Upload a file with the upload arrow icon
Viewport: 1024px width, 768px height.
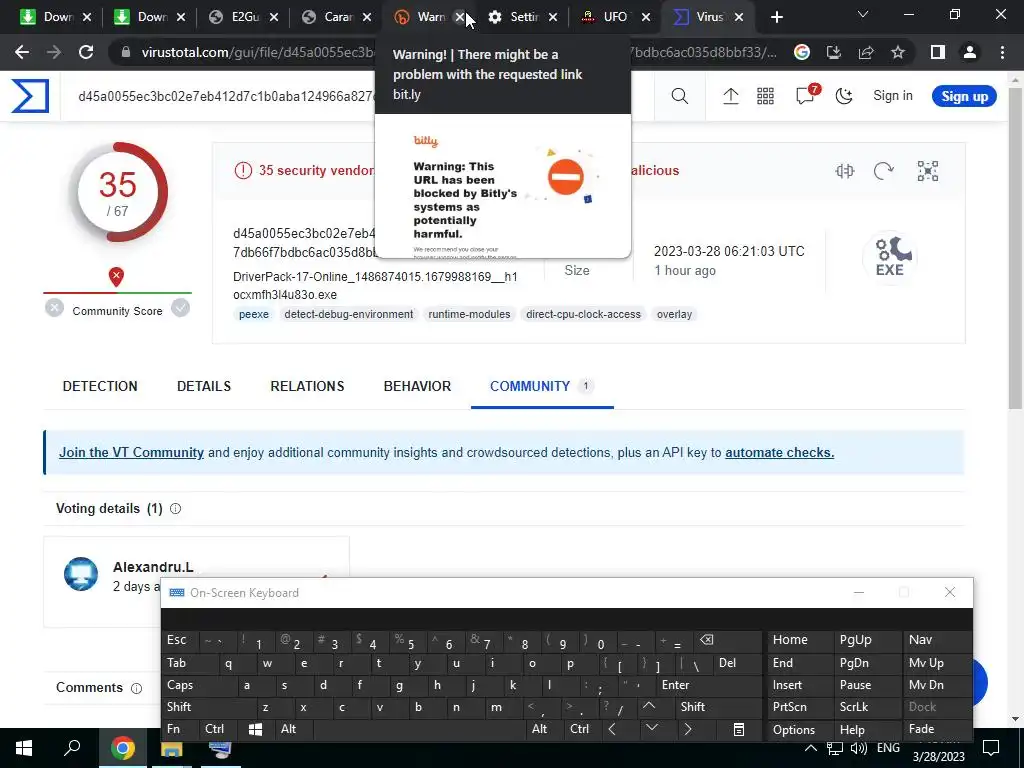pyautogui.click(x=731, y=96)
